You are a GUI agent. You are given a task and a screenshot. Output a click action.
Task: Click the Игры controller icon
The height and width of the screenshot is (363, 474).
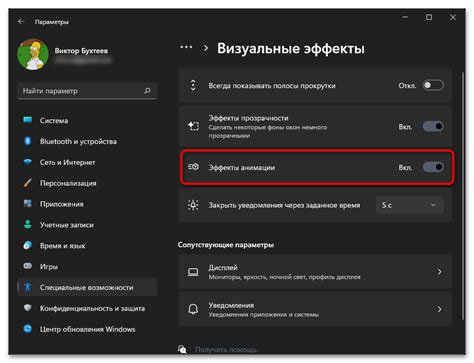click(28, 266)
